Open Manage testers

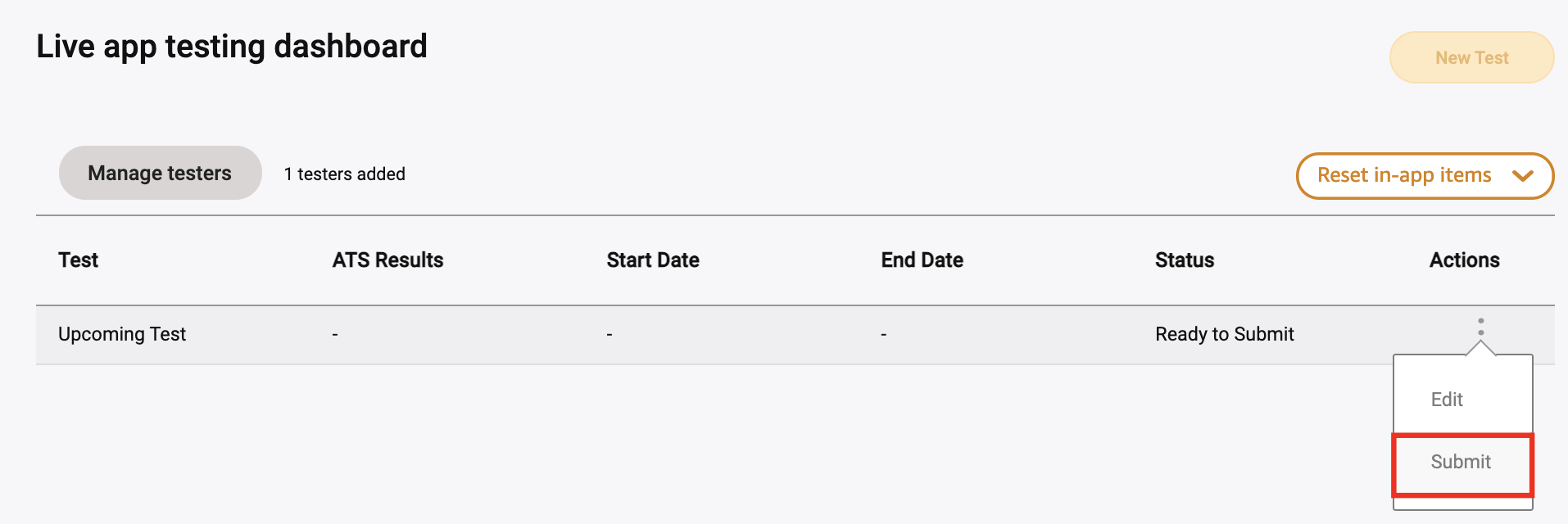[x=160, y=174]
